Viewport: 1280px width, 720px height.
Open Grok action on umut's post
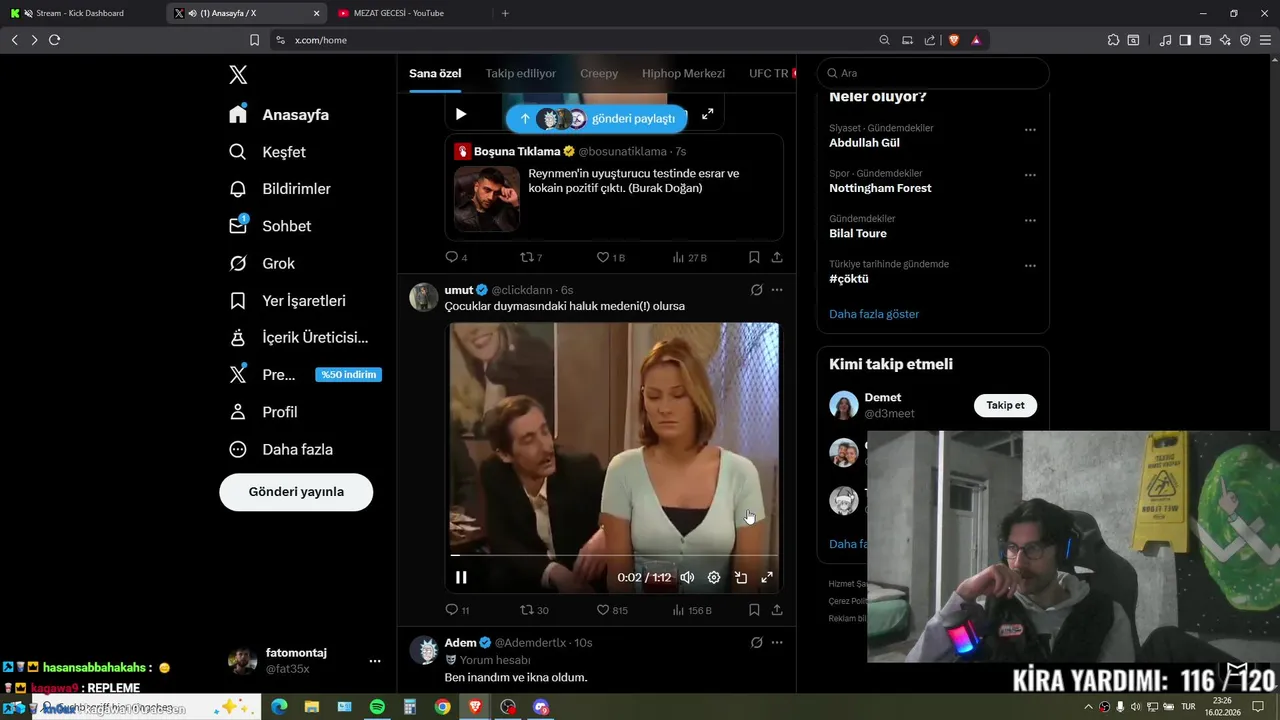point(756,290)
